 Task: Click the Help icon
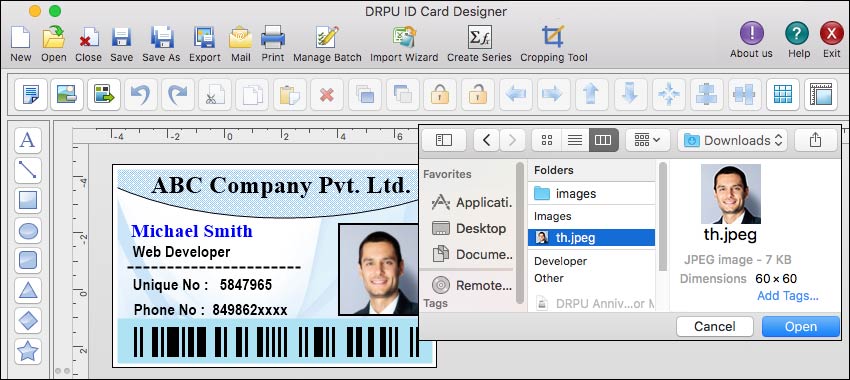pyautogui.click(x=796, y=34)
